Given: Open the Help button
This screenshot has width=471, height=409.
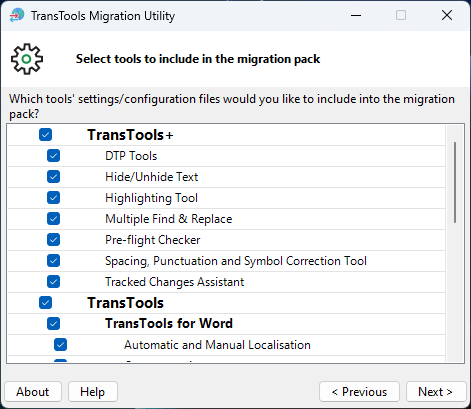Looking at the screenshot, I should (93, 392).
